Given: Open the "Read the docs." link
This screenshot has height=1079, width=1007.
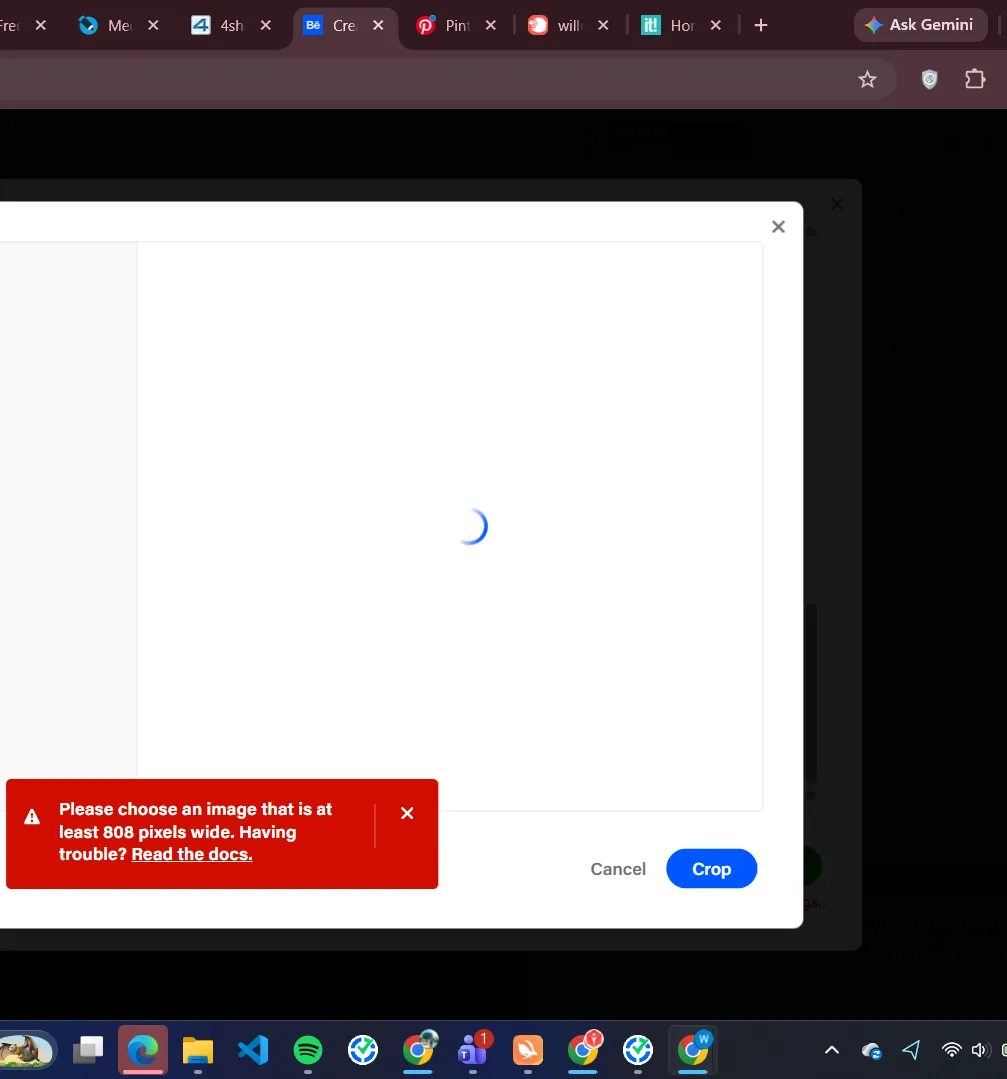Looking at the screenshot, I should [x=191, y=854].
